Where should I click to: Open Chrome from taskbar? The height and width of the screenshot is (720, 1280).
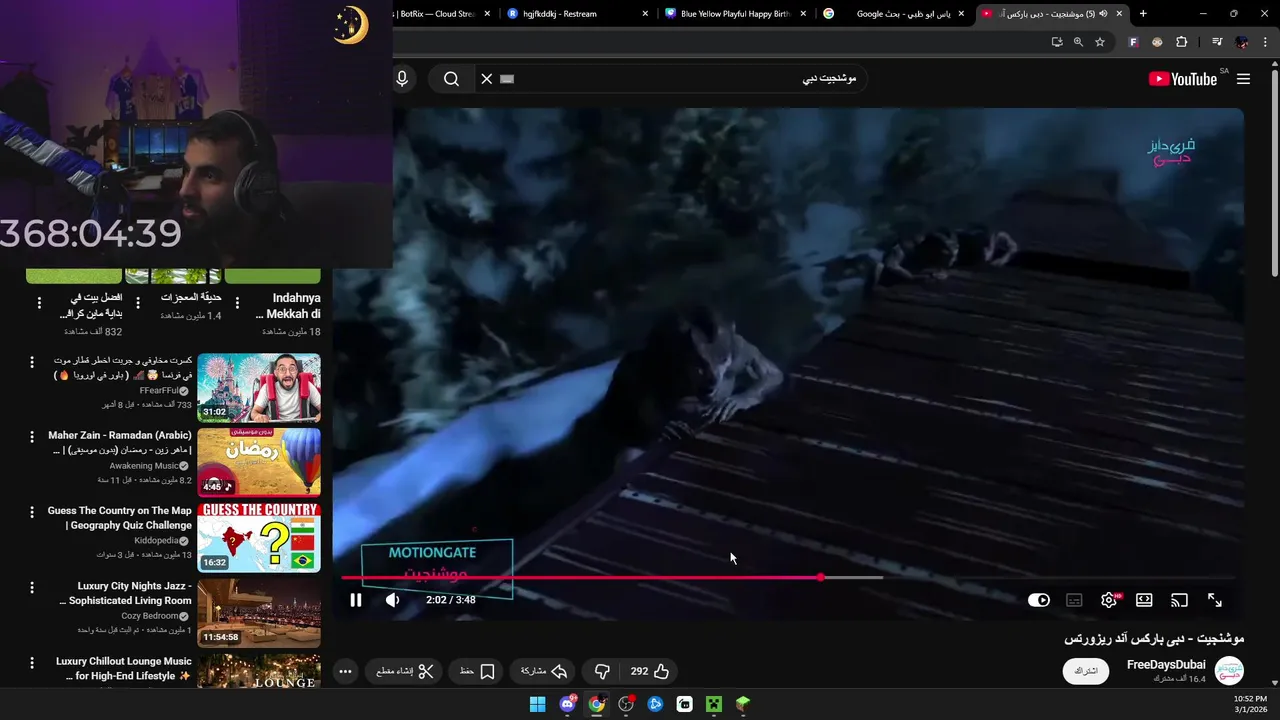(x=596, y=704)
